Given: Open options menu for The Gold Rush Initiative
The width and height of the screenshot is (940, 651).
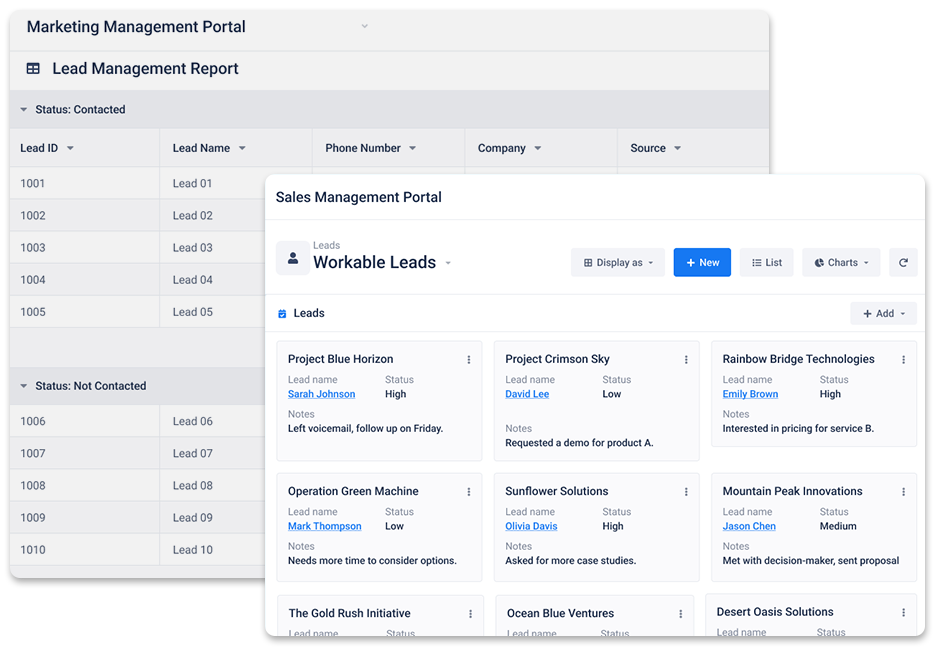Looking at the screenshot, I should point(471,614).
